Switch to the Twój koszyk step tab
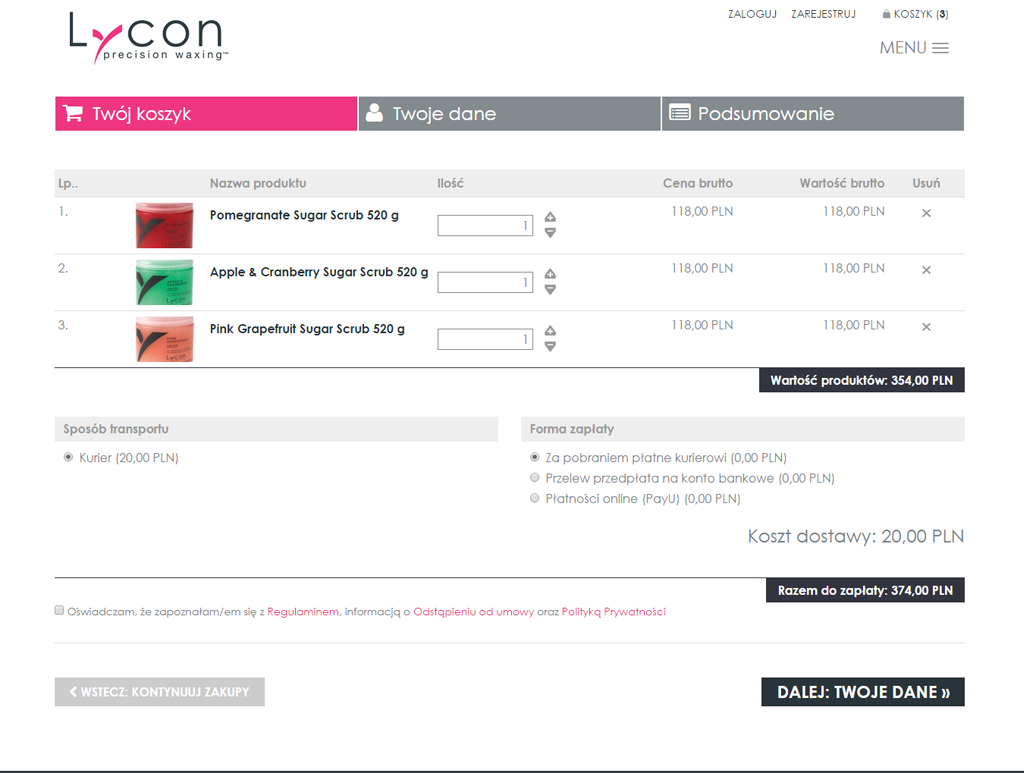The height and width of the screenshot is (773, 1024). click(x=206, y=114)
